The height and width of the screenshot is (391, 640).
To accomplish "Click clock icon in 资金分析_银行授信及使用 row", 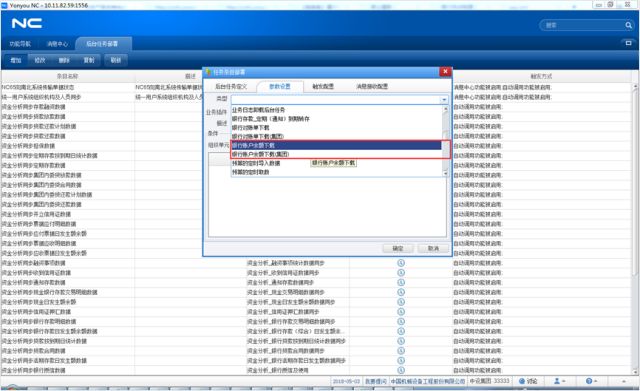I will (x=401, y=370).
